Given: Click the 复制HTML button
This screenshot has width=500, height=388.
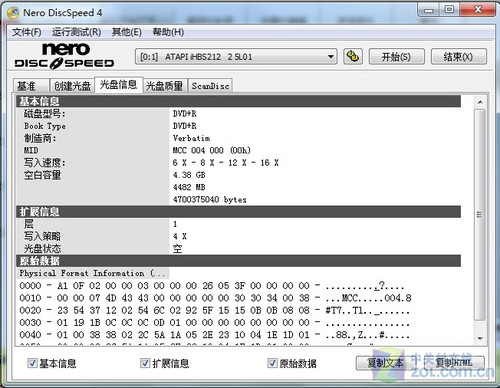Looking at the screenshot, I should 454,363.
